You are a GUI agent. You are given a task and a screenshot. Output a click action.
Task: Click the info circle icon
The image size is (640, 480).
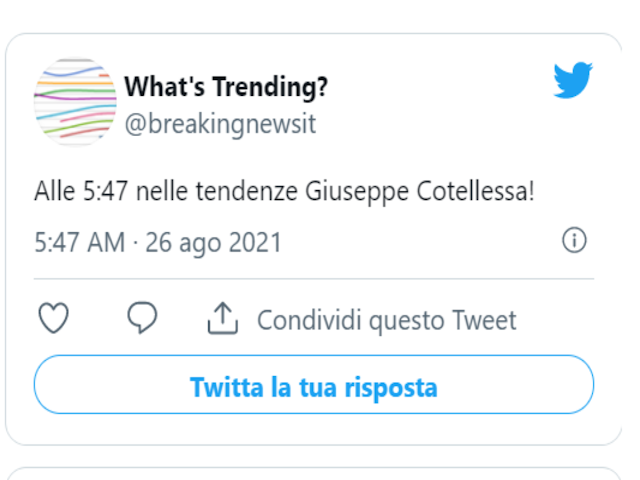pos(574,241)
